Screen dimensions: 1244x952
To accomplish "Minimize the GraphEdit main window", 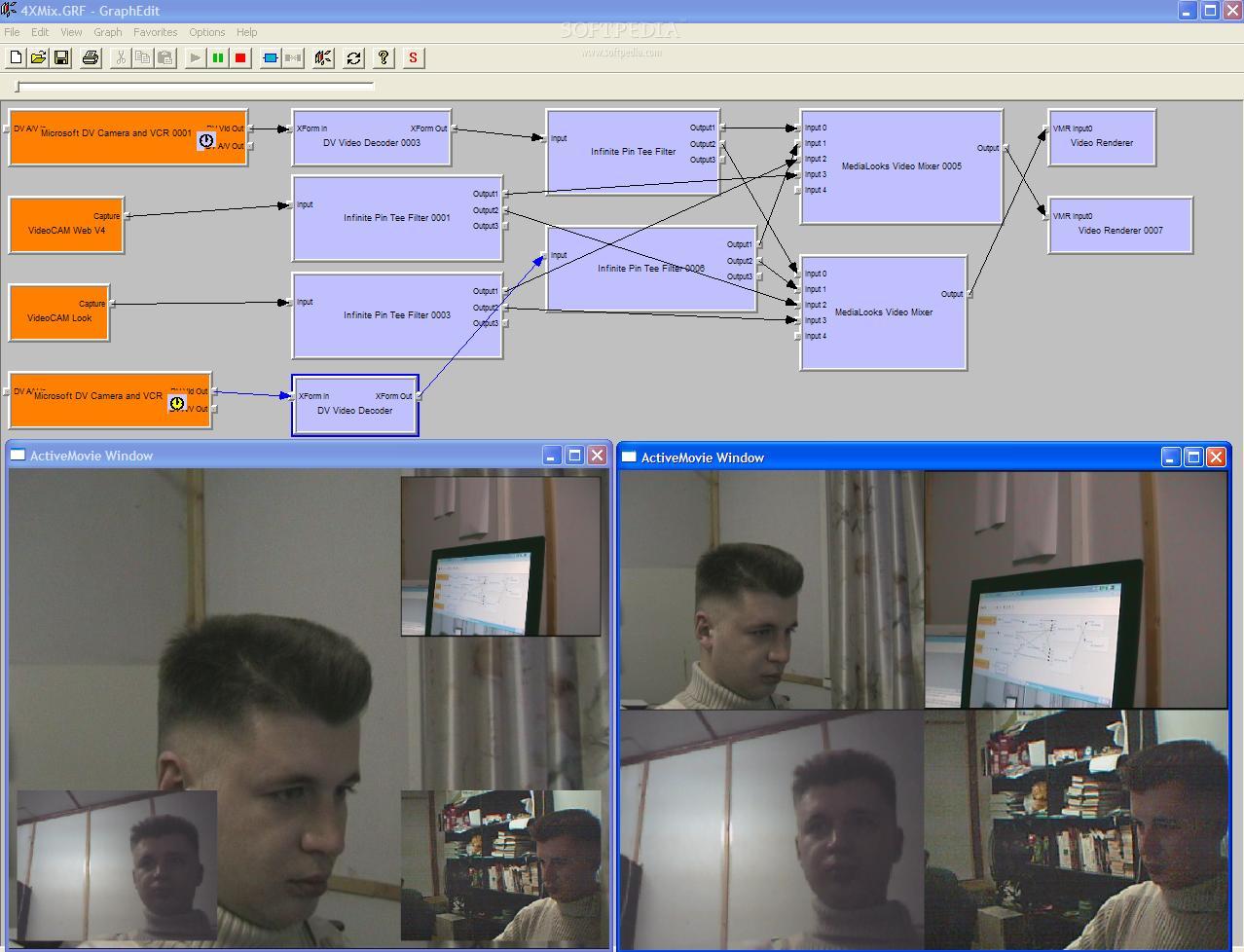I will coord(1187,11).
